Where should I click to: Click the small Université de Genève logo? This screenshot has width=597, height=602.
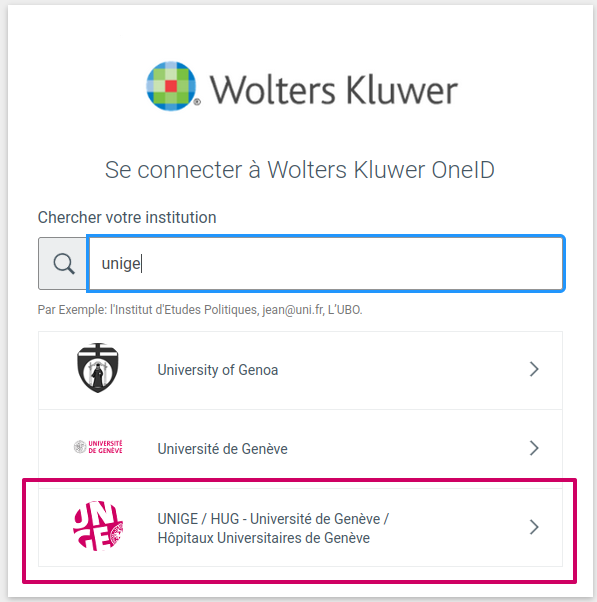coord(98,447)
